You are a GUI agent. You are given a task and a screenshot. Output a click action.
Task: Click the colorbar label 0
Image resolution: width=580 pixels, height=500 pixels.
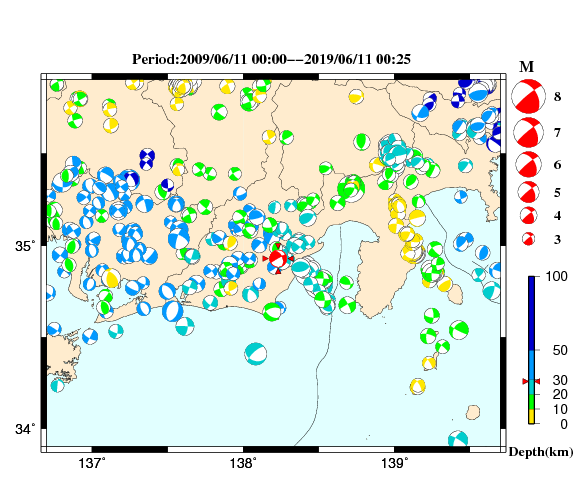tap(564, 424)
